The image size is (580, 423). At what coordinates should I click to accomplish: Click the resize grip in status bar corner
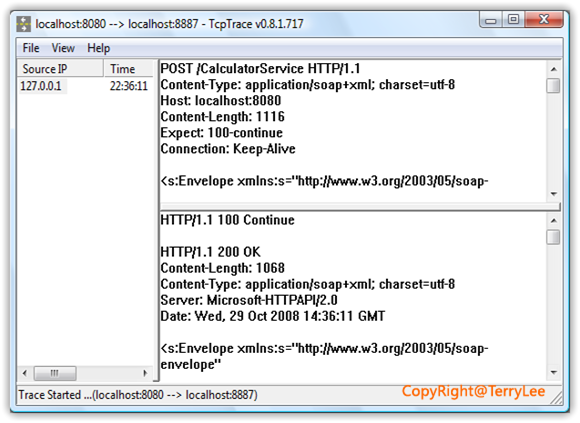point(557,397)
